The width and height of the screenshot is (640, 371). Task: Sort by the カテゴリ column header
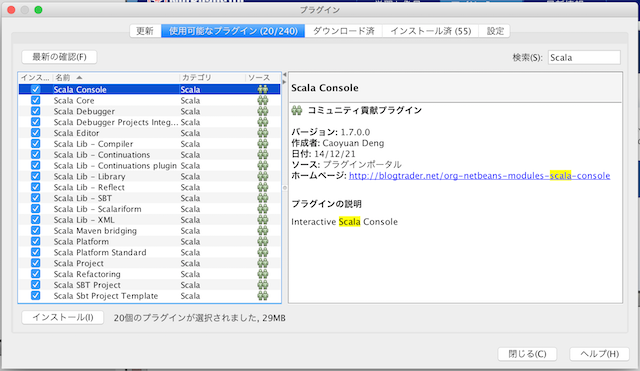coord(212,78)
